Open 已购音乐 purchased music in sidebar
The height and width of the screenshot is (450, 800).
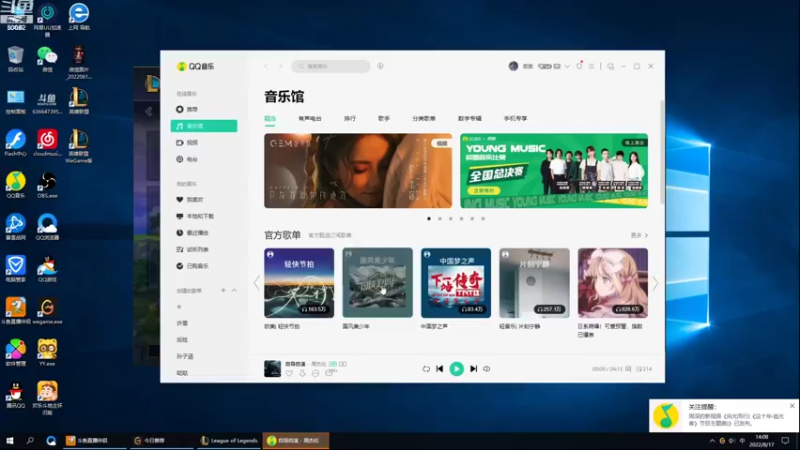197,266
